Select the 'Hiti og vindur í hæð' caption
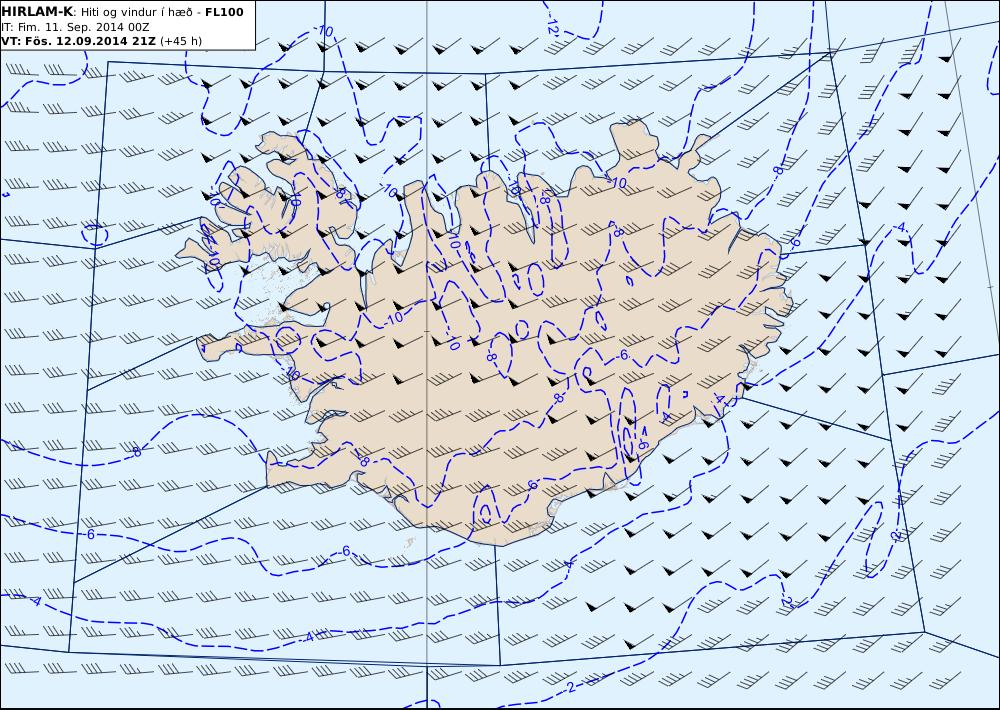1000x710 pixels. click(x=138, y=12)
